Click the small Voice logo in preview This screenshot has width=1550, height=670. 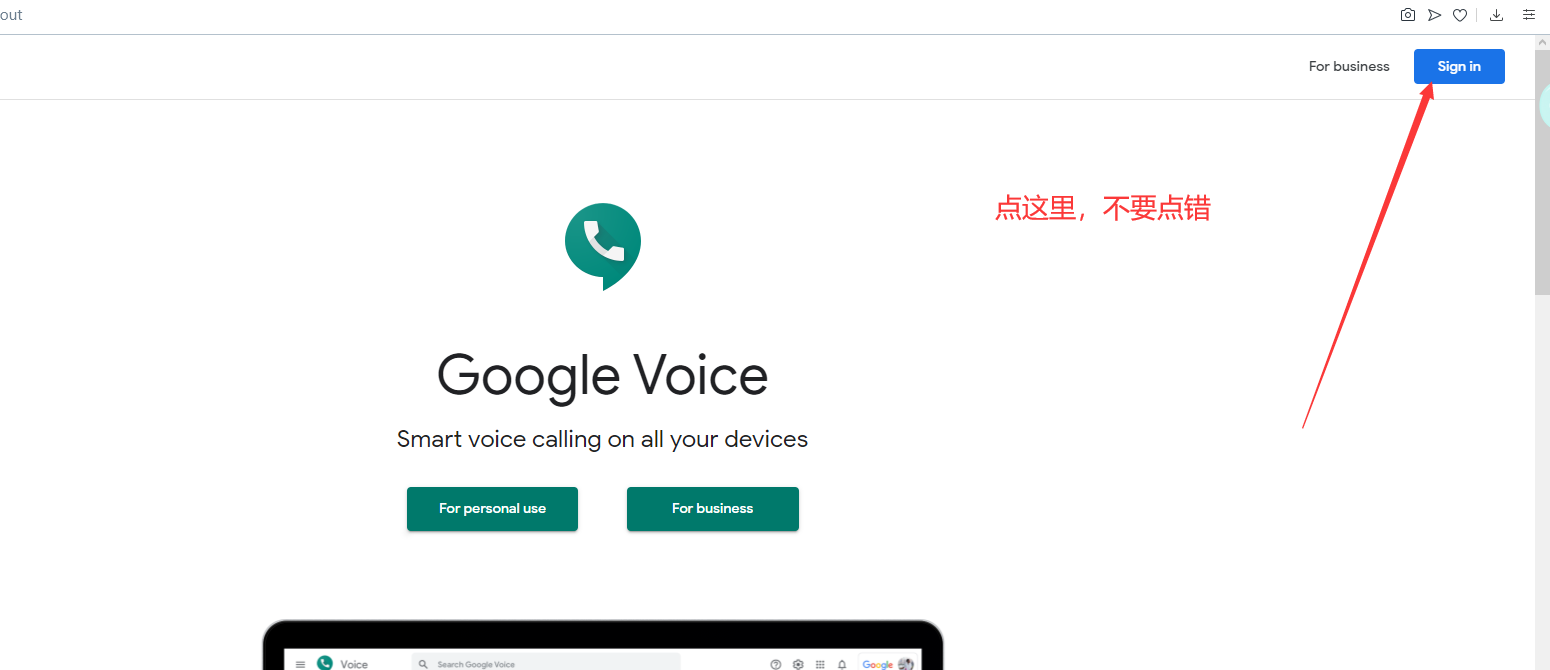pos(324,663)
